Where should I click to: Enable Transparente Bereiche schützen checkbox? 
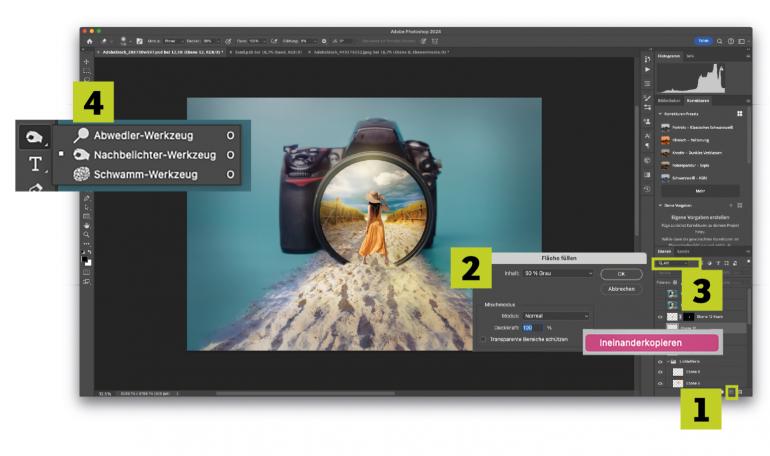(x=484, y=339)
